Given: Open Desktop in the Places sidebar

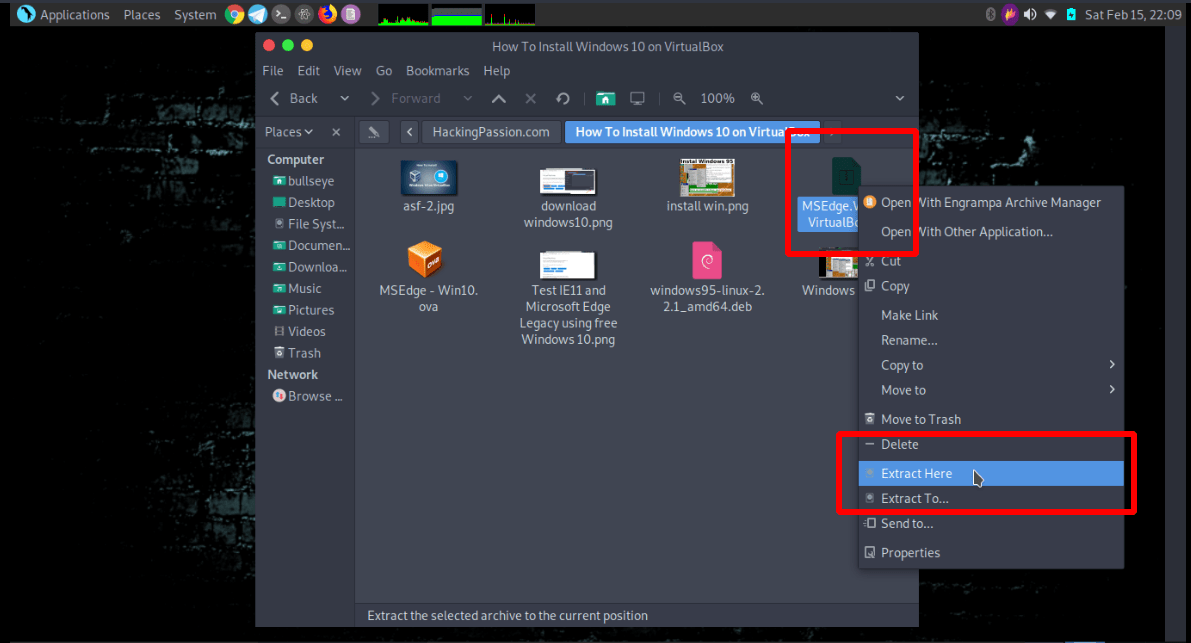Looking at the screenshot, I should (x=304, y=203).
